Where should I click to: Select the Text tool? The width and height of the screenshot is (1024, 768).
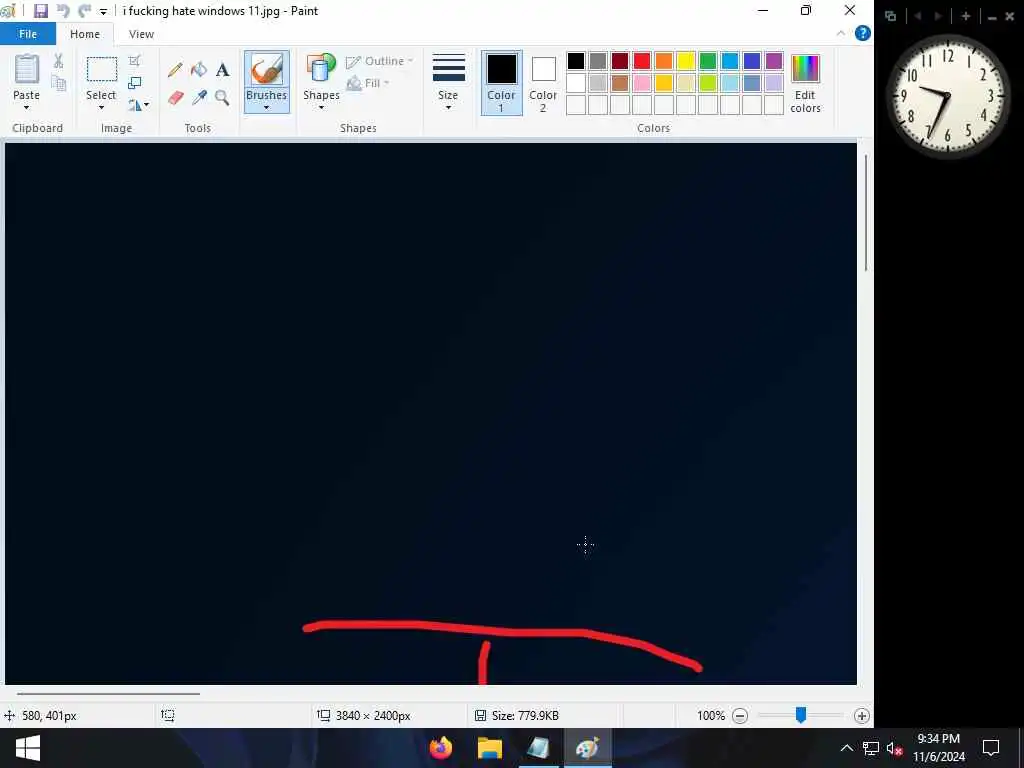[x=223, y=69]
